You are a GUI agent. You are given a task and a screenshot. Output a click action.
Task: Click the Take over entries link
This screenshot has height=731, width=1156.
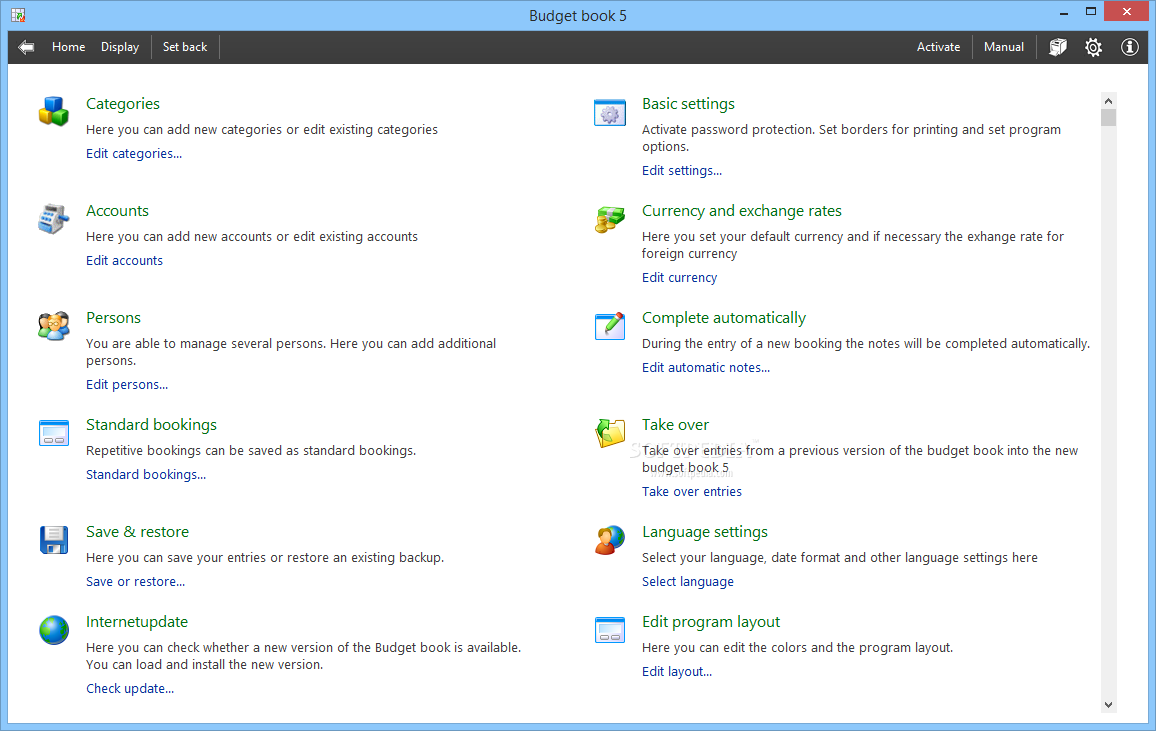pyautogui.click(x=692, y=492)
